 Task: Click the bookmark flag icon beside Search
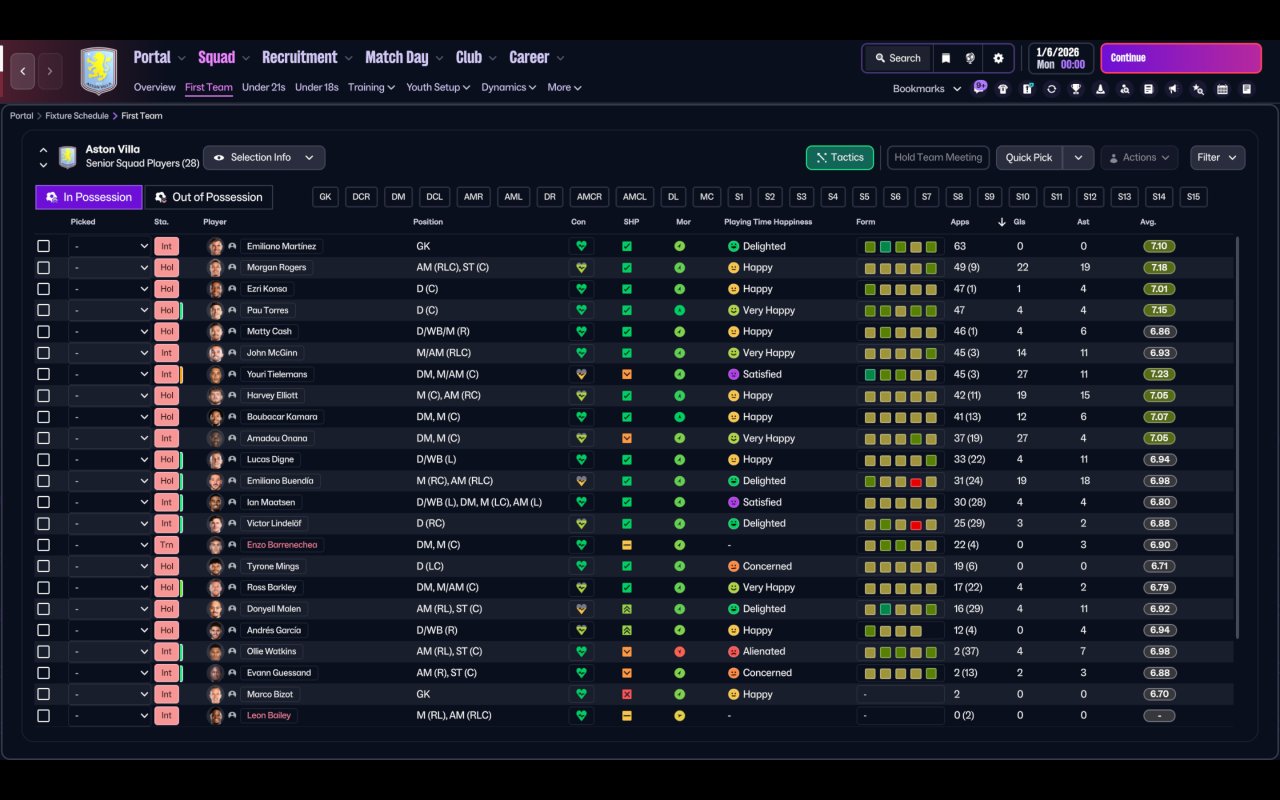945,58
